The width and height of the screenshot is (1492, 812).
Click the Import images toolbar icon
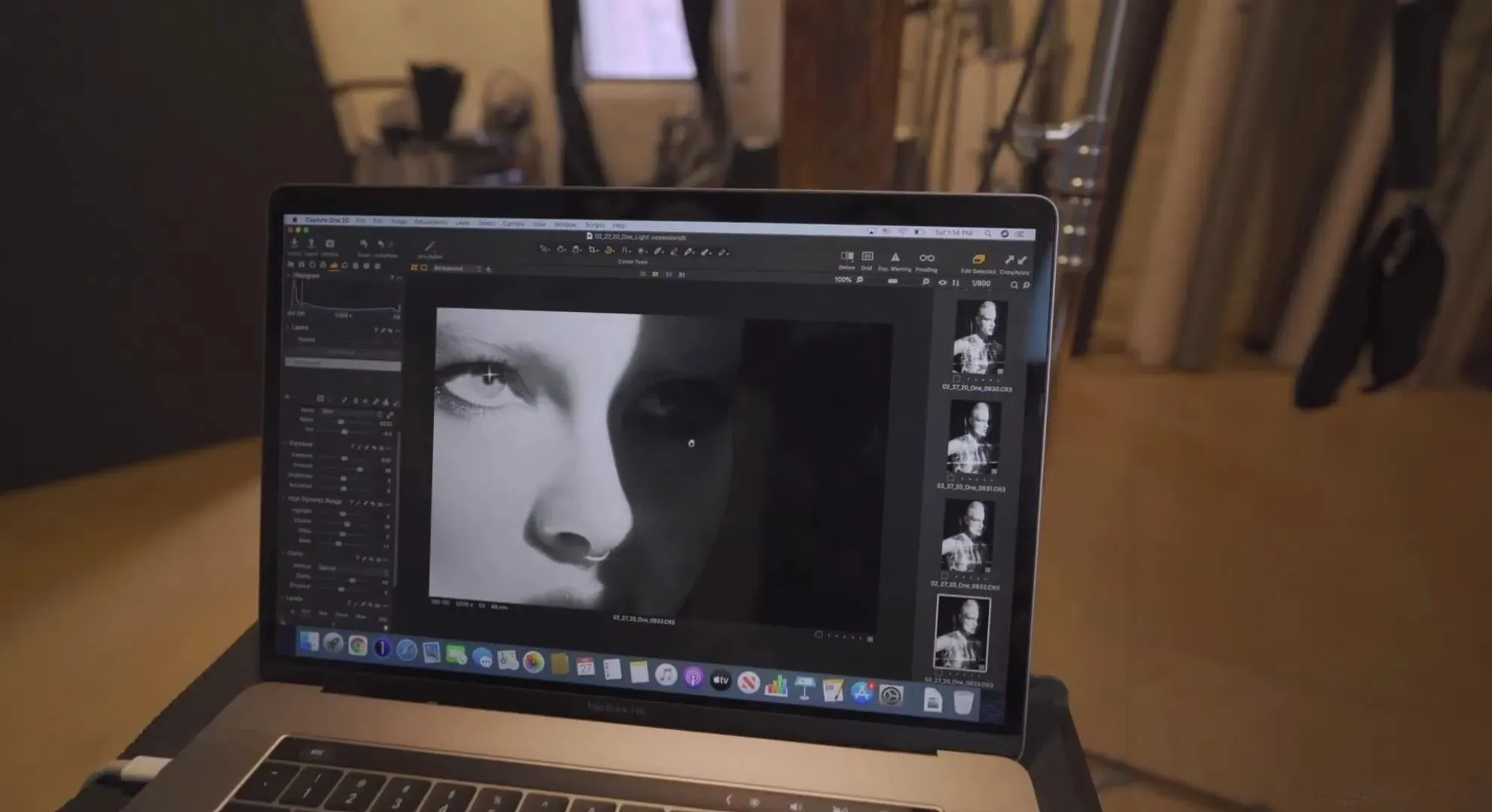point(294,244)
